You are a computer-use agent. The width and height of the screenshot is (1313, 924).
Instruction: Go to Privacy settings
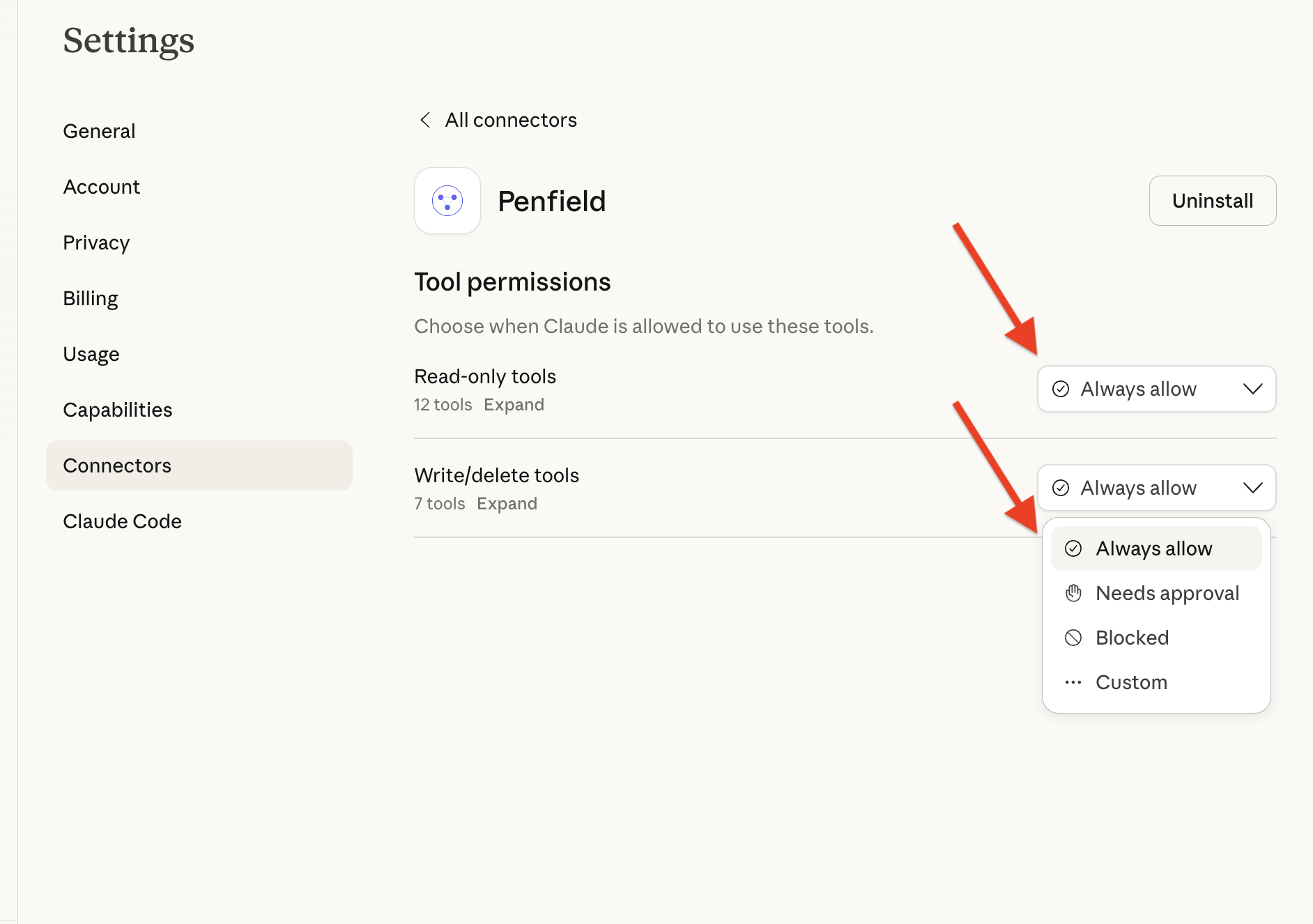(199, 242)
